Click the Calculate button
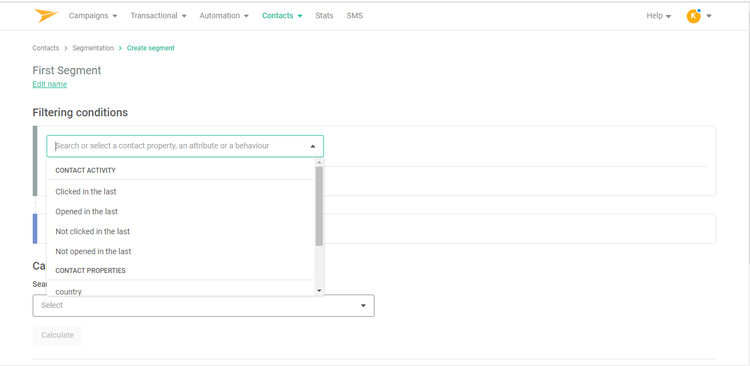 (57, 335)
